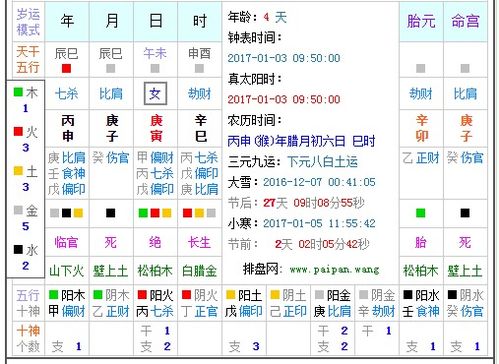Click the red 真太阳时 time value
The image size is (499, 364).
pyautogui.click(x=284, y=99)
